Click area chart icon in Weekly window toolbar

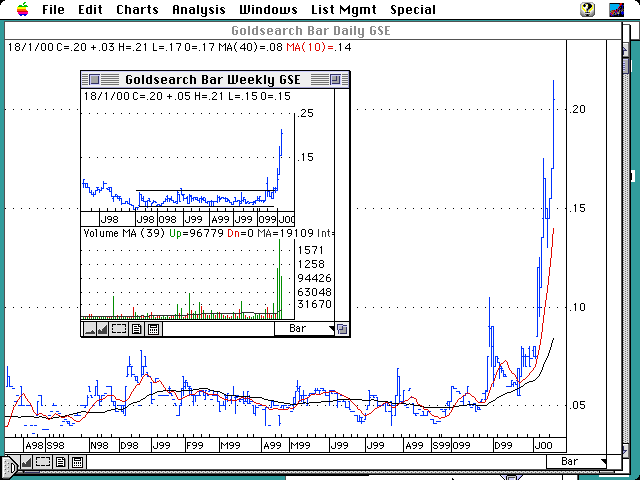tap(102, 329)
